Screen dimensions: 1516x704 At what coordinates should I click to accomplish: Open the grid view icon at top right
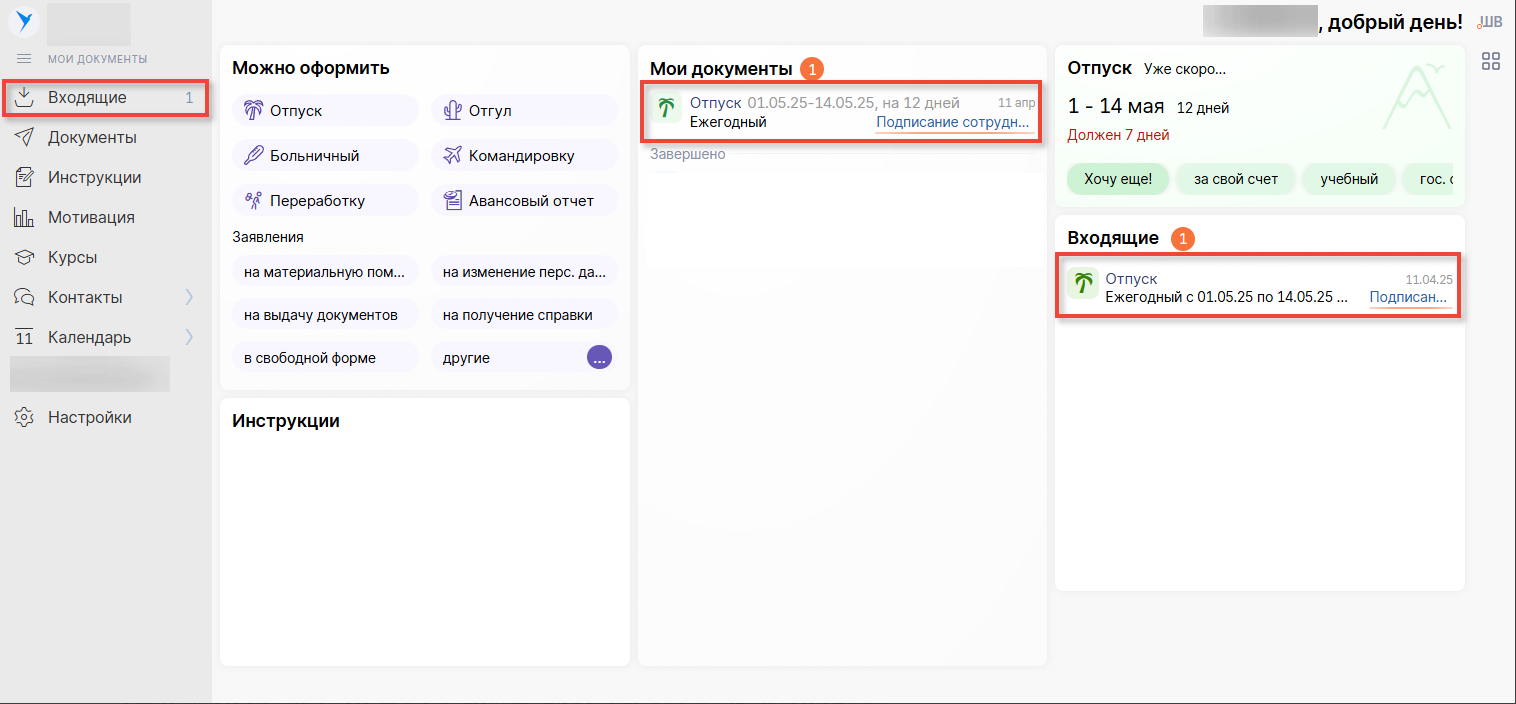[1490, 61]
